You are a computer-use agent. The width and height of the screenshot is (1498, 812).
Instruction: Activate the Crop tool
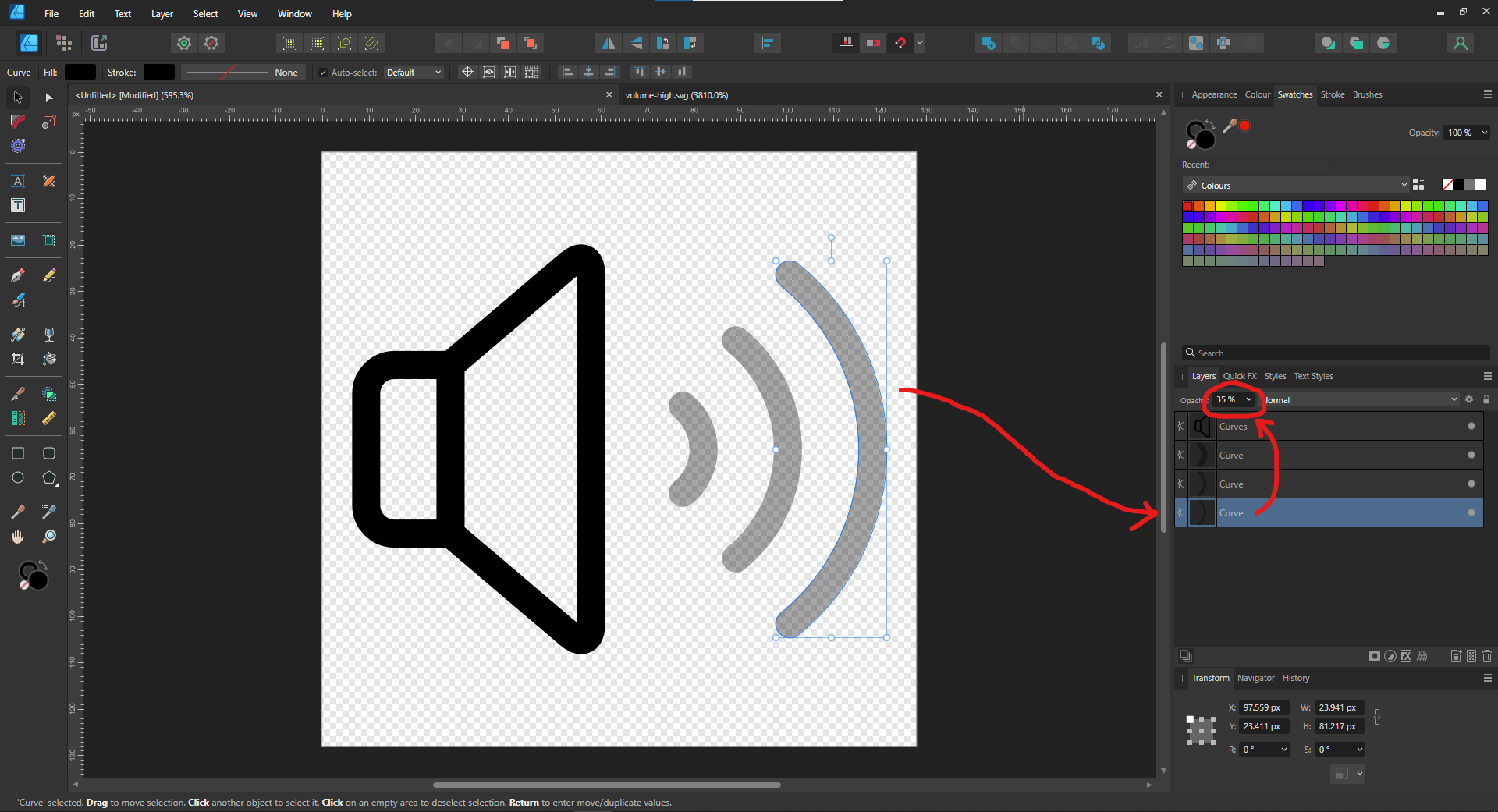pyautogui.click(x=18, y=359)
